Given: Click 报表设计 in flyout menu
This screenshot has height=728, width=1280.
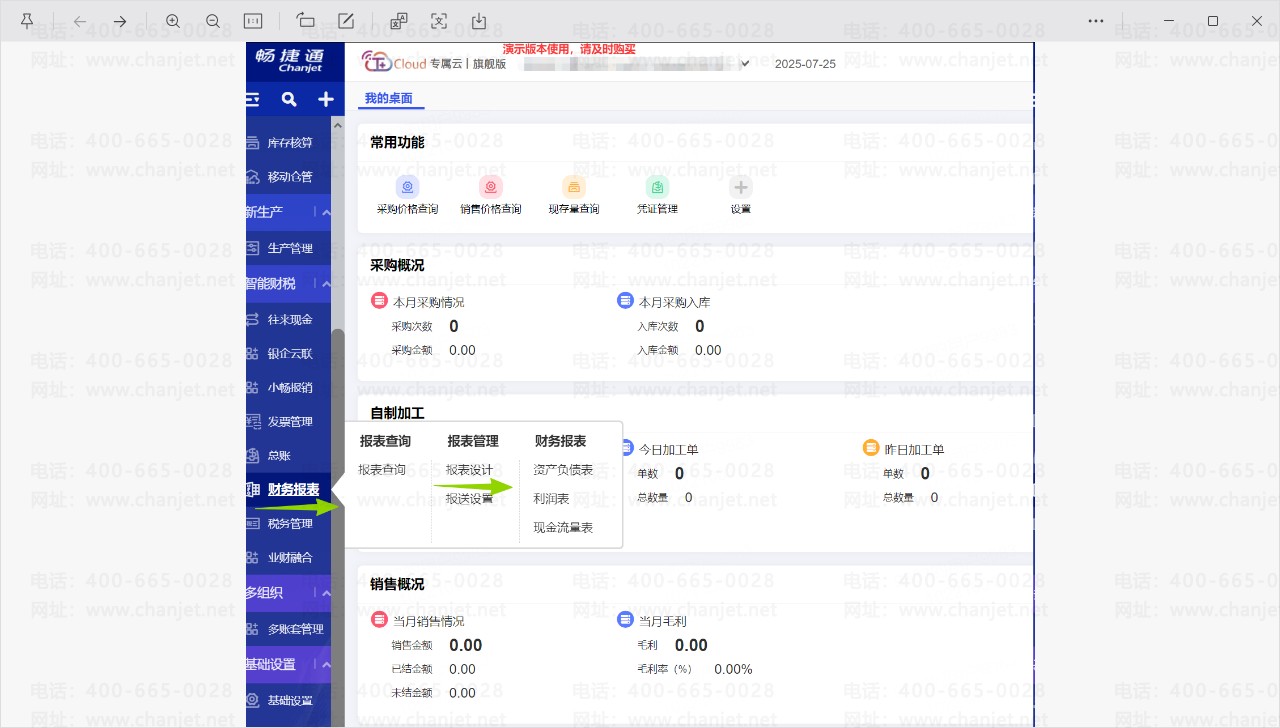Looking at the screenshot, I should tap(469, 470).
